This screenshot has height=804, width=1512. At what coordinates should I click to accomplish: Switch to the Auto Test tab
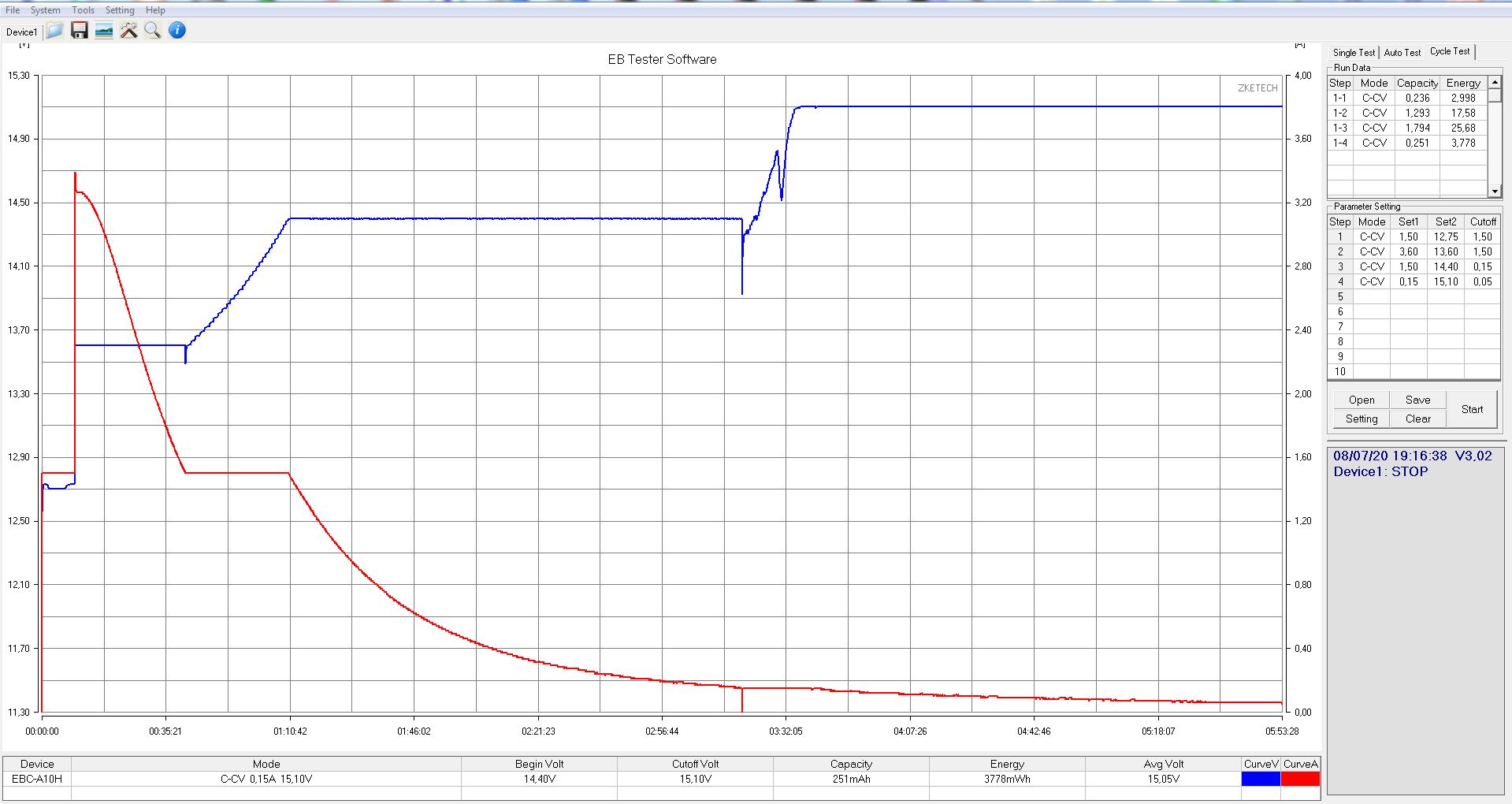1402,53
